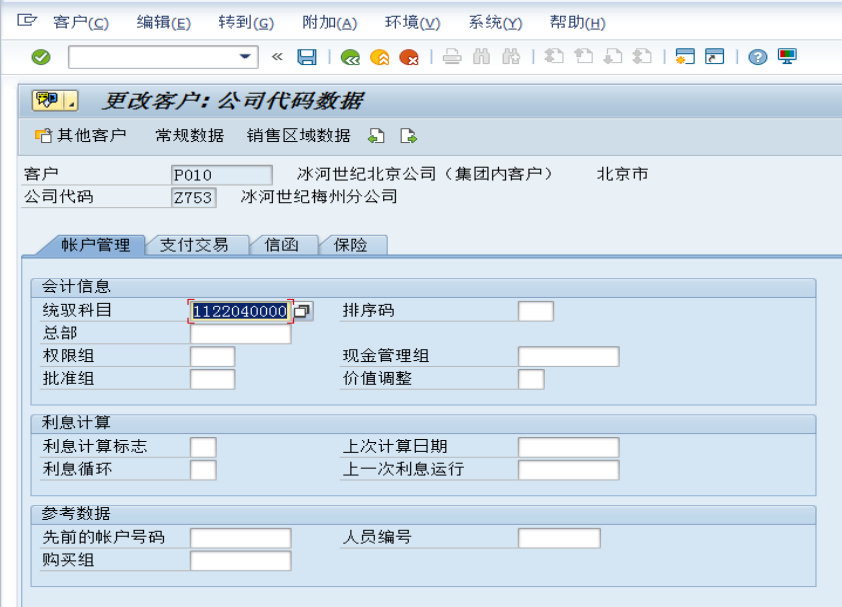Screen dimensions: 842x607
Task: Click the 其他客户 button
Action: (x=81, y=135)
